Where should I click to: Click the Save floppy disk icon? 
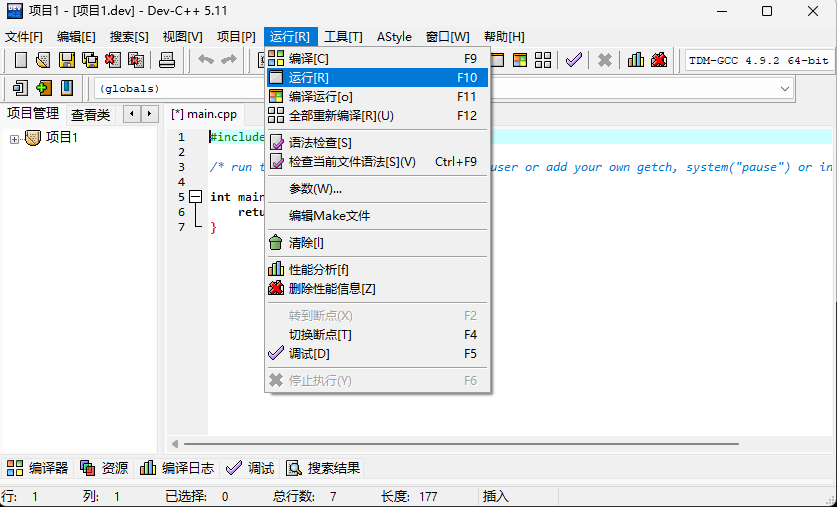tap(67, 60)
